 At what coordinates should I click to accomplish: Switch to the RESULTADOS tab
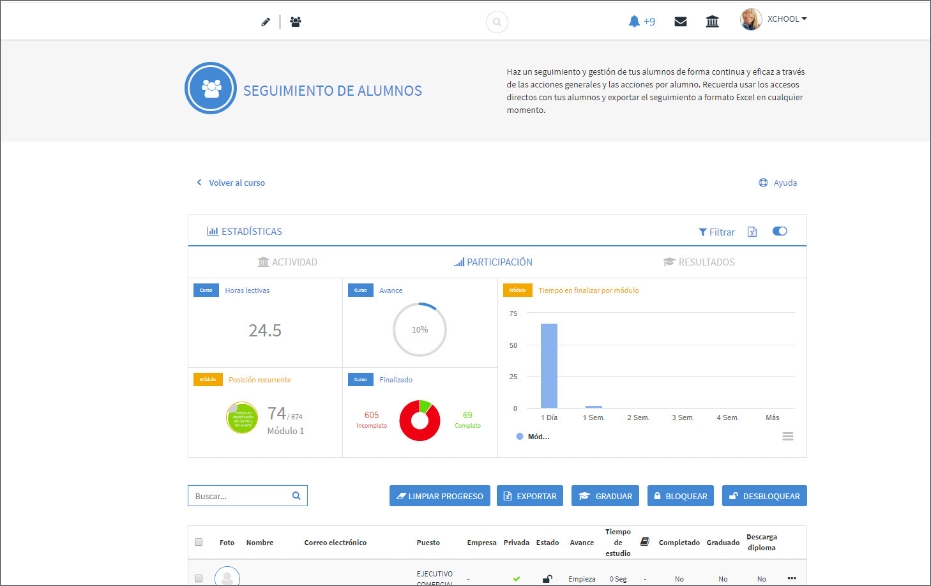pos(699,262)
